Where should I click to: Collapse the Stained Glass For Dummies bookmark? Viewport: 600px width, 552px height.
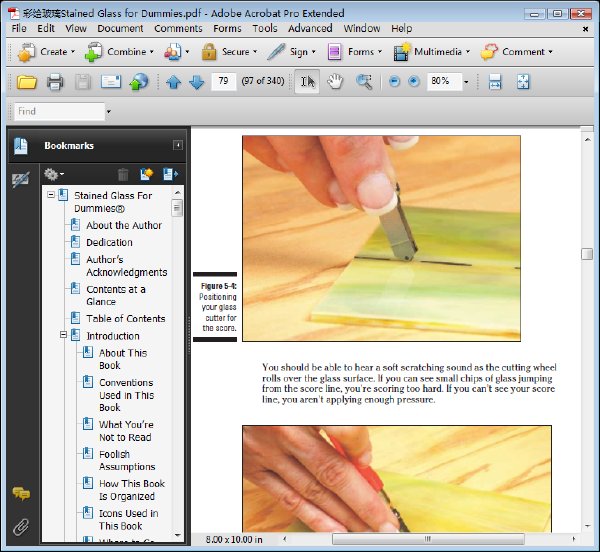coord(51,195)
